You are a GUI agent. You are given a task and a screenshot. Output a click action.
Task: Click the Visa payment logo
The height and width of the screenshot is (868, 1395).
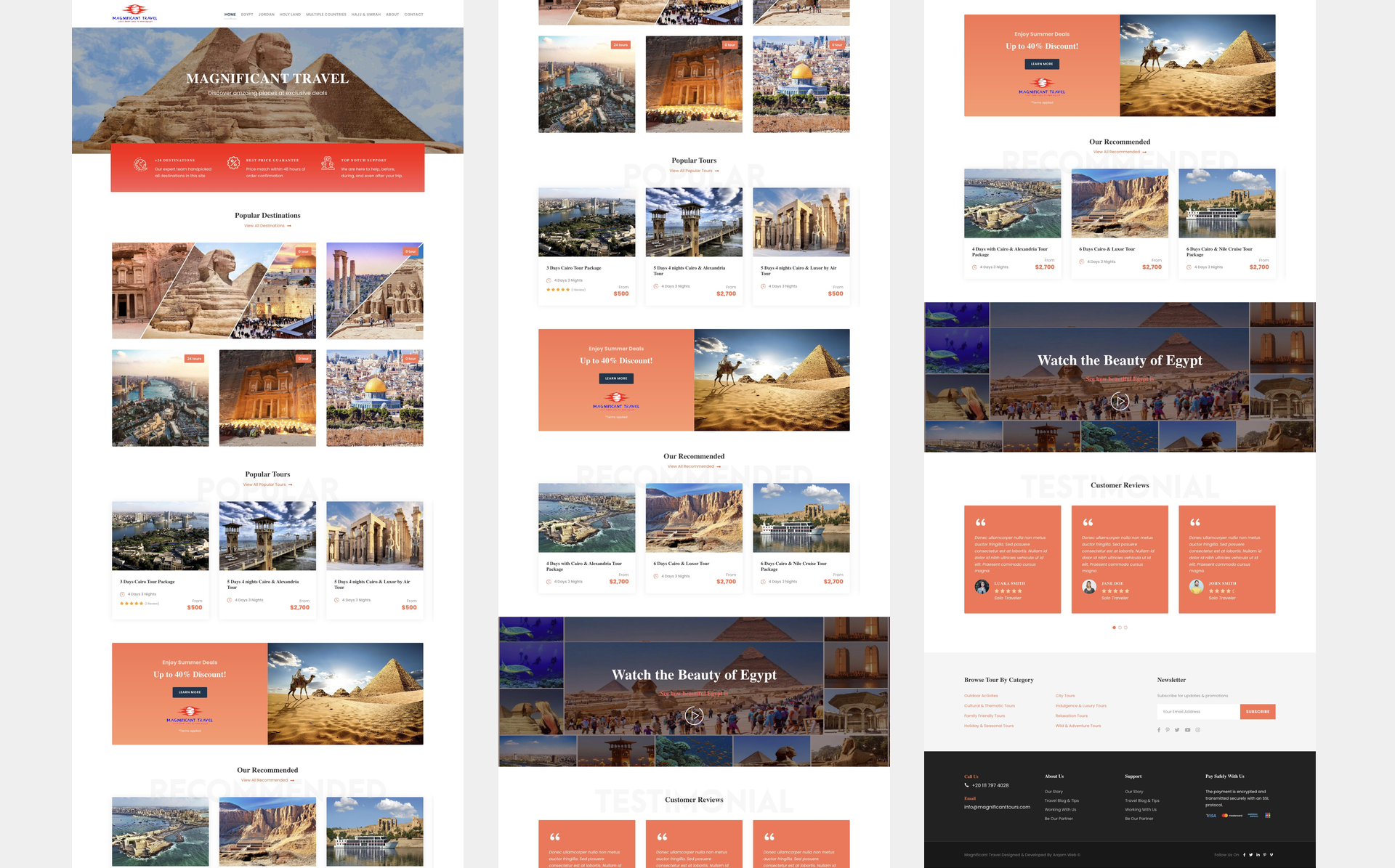point(1211,816)
